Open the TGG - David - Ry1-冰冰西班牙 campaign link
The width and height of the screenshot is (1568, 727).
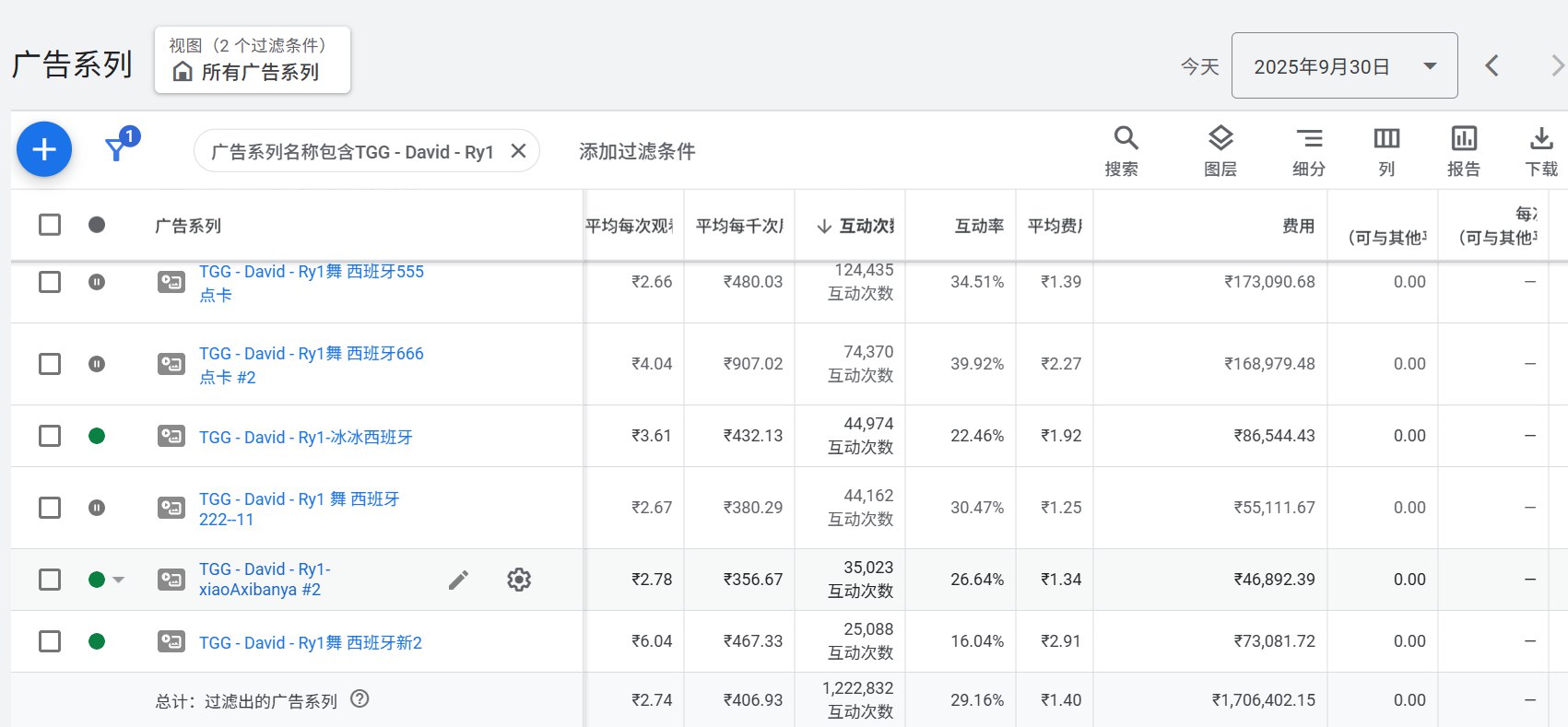(x=306, y=438)
